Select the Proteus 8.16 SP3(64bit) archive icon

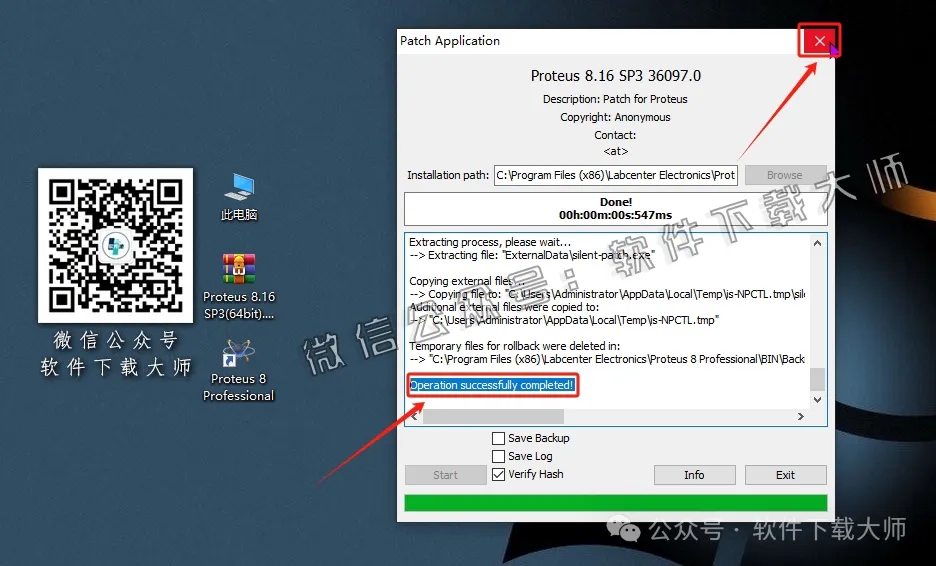click(x=239, y=287)
